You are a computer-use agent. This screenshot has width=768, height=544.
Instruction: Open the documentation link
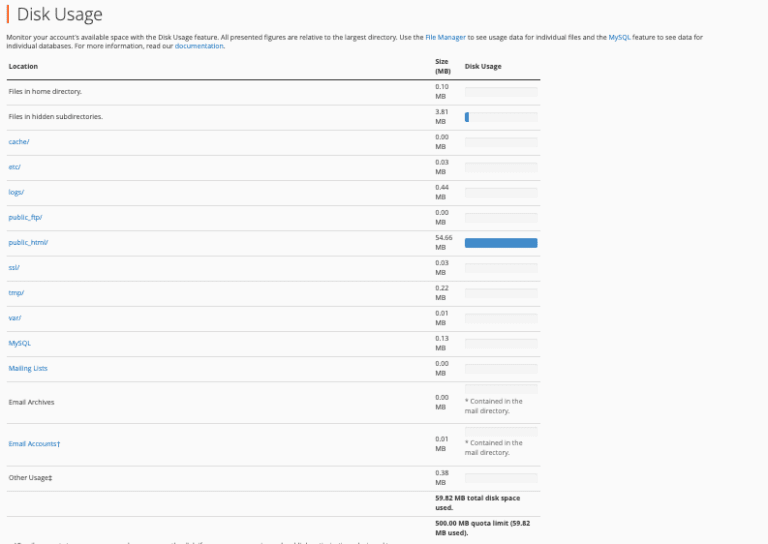(199, 46)
